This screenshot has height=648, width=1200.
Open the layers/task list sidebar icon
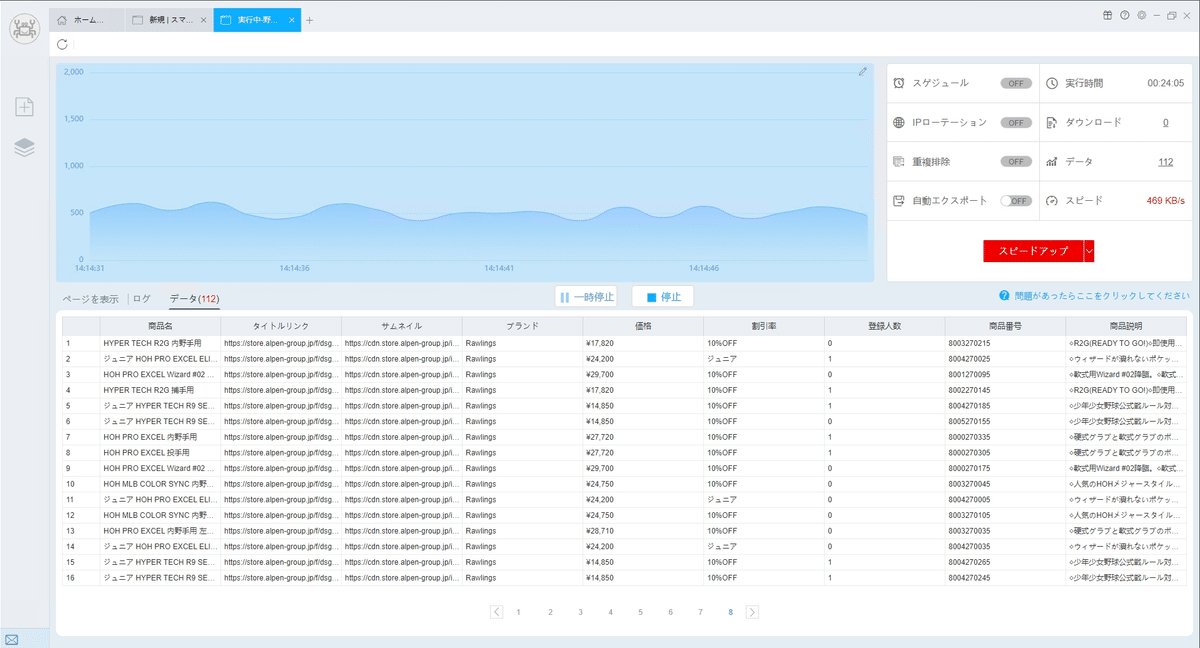(24, 147)
